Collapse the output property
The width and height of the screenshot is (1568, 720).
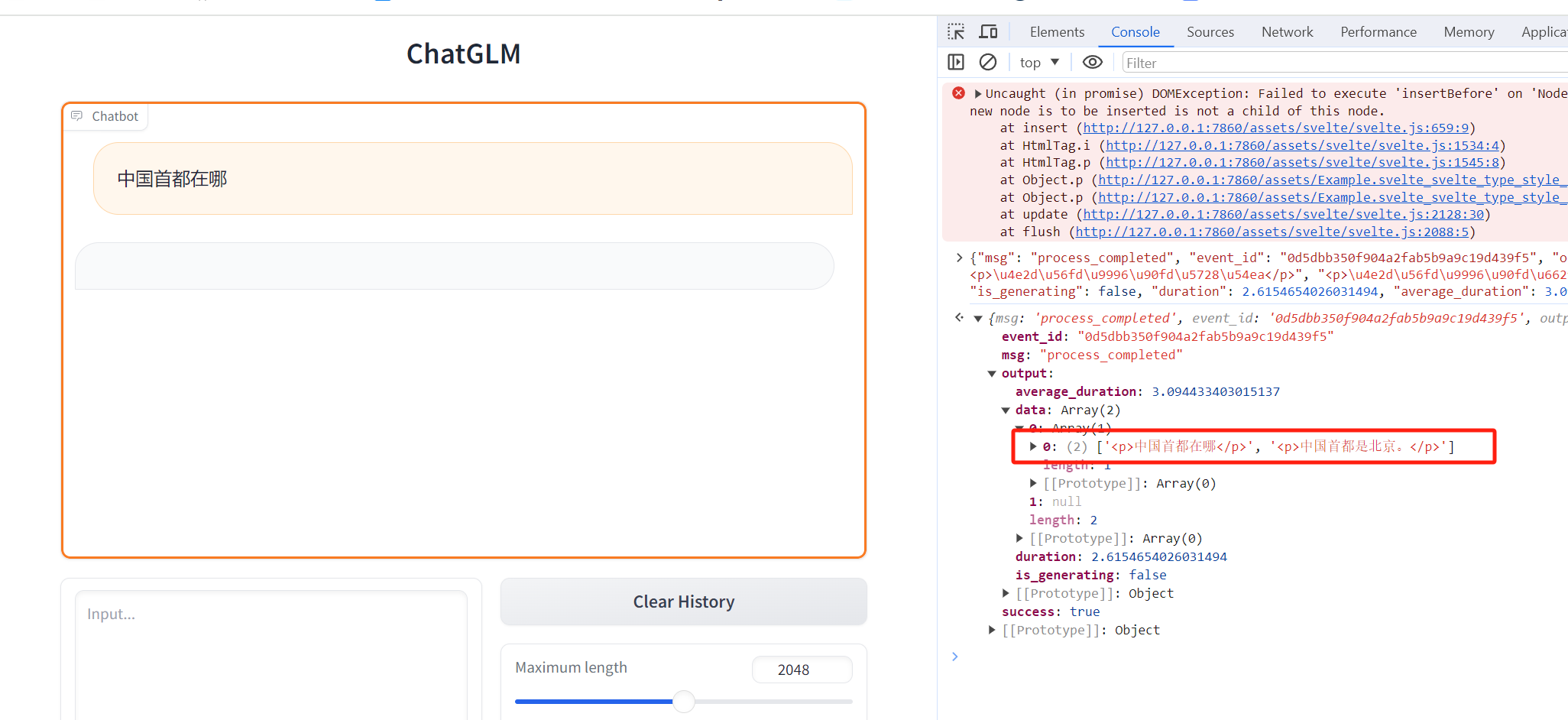pyautogui.click(x=992, y=374)
